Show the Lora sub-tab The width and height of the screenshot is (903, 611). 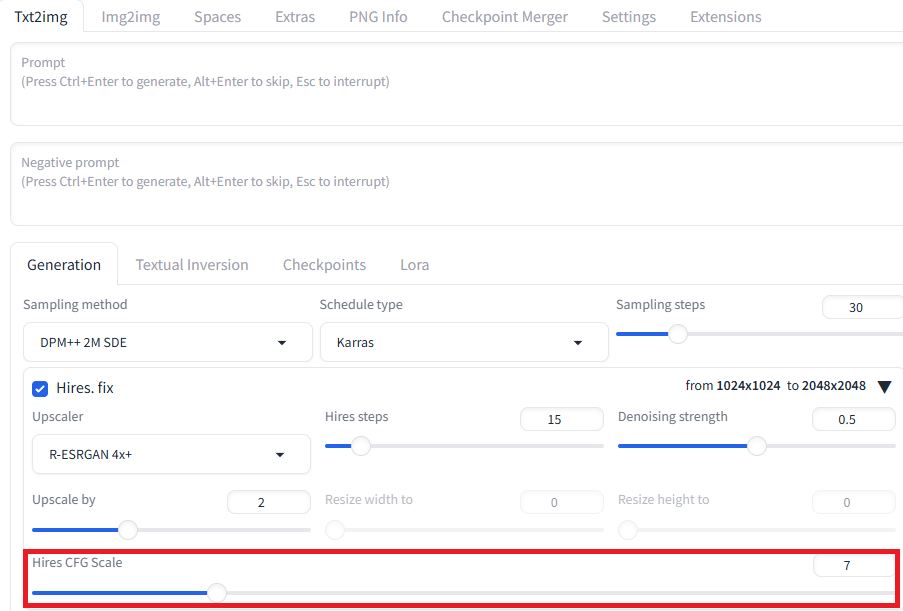point(415,264)
